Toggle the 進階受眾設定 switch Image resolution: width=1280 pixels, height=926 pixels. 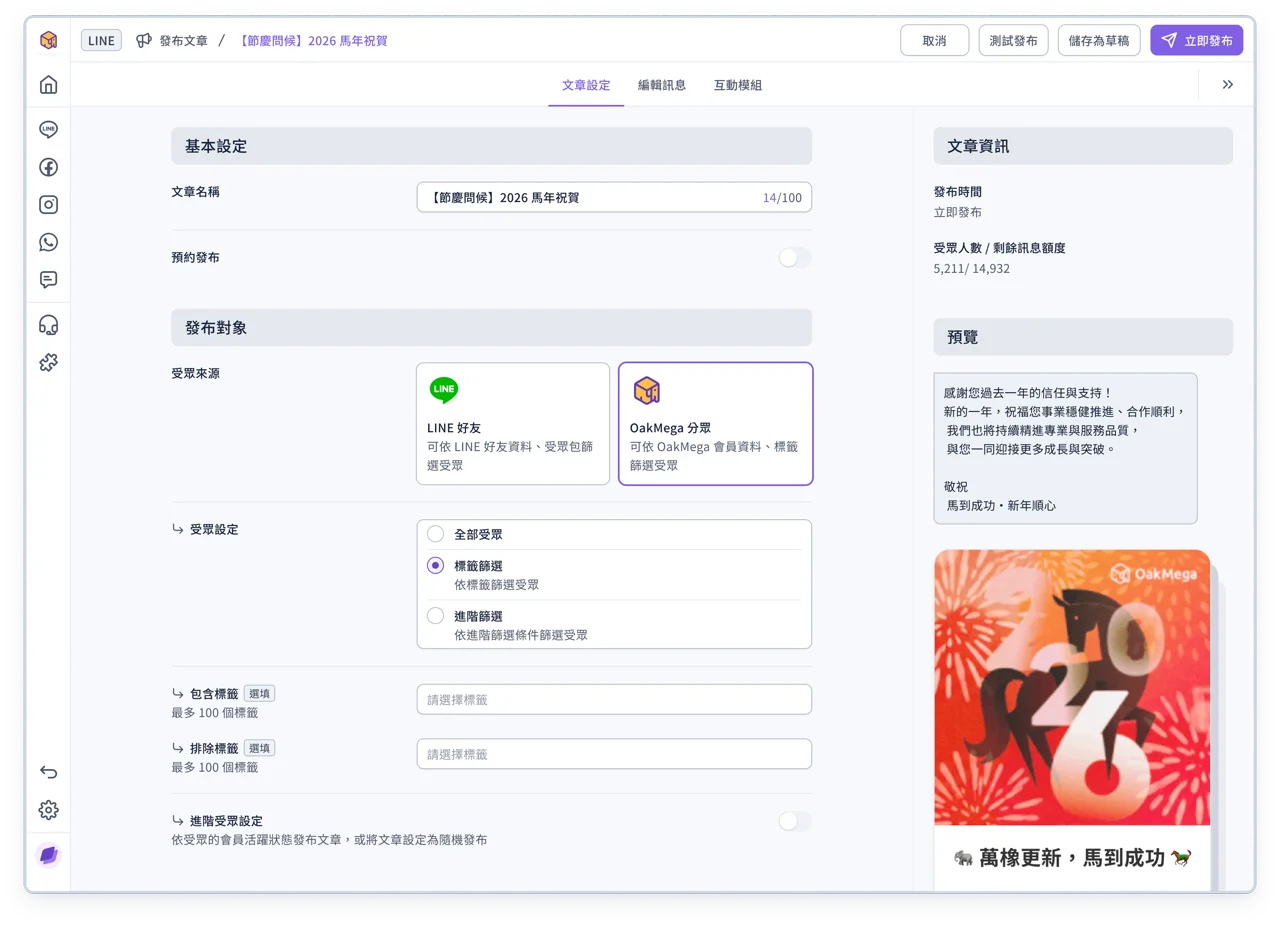pos(795,821)
